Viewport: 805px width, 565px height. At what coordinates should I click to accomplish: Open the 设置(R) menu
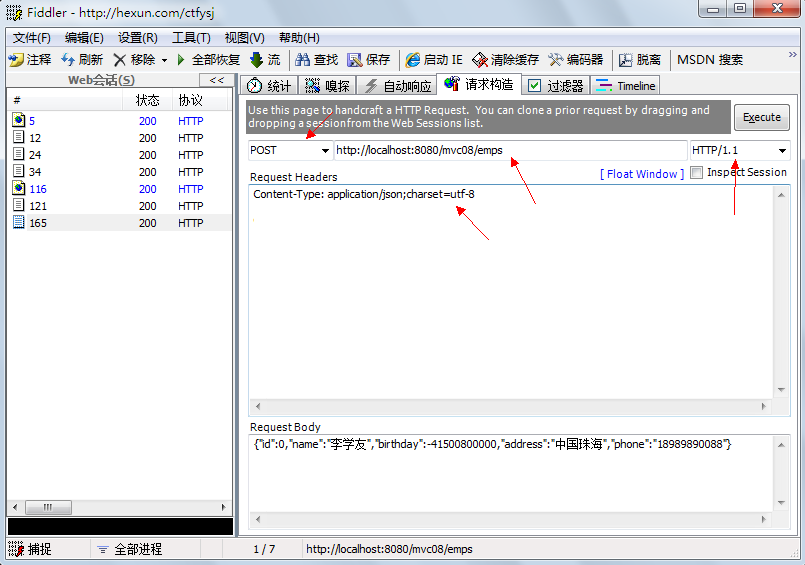point(138,38)
